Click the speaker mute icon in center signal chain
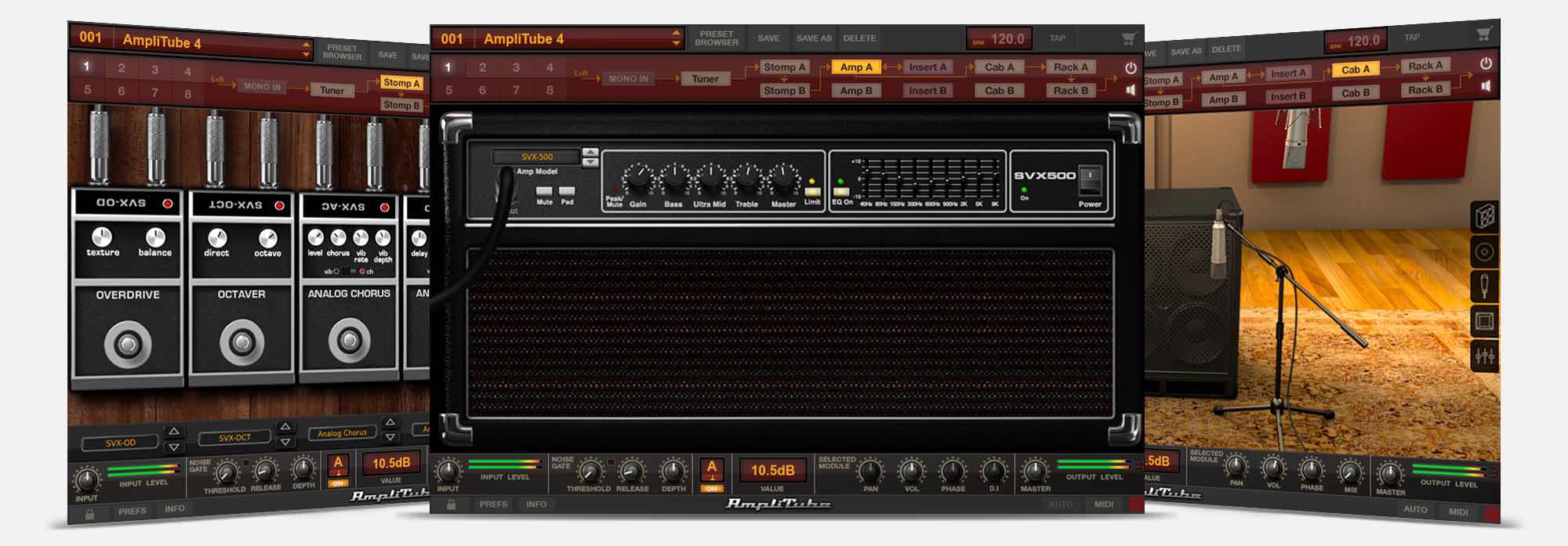This screenshot has width=1568, height=546. pyautogui.click(x=1131, y=90)
